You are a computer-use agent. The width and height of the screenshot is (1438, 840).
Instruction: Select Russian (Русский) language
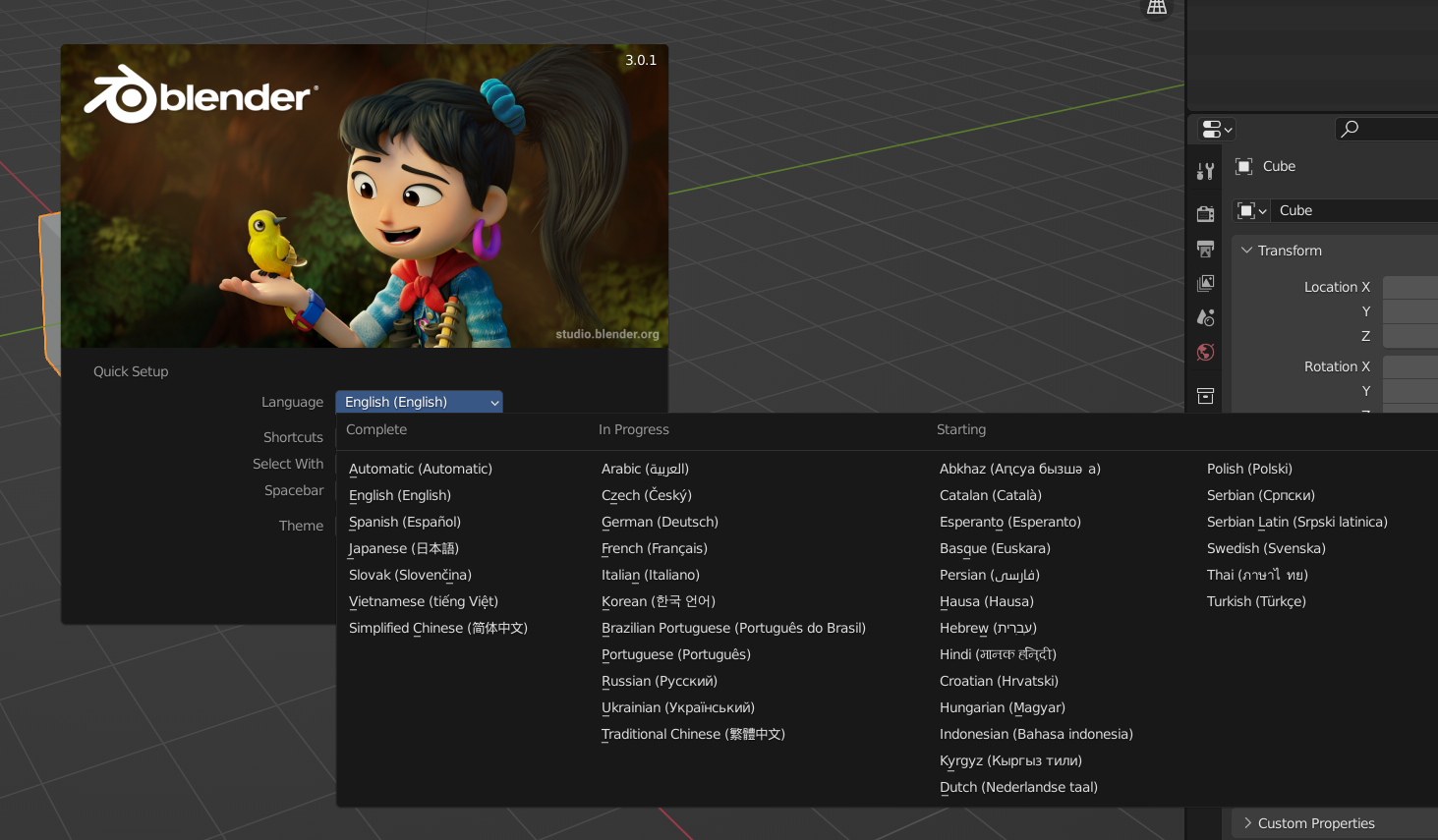tap(660, 681)
